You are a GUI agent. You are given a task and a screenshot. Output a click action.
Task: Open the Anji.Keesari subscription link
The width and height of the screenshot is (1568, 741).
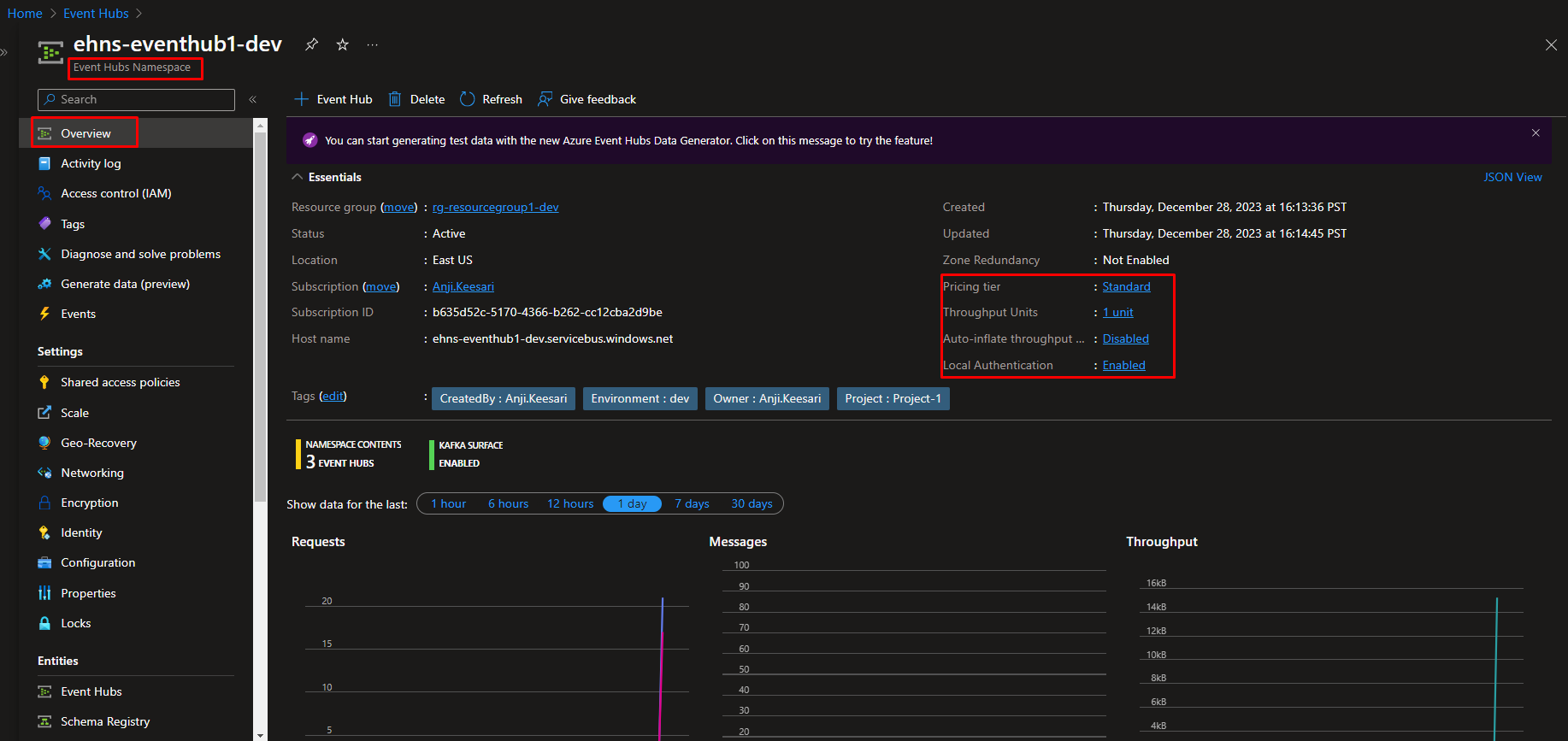click(x=463, y=286)
